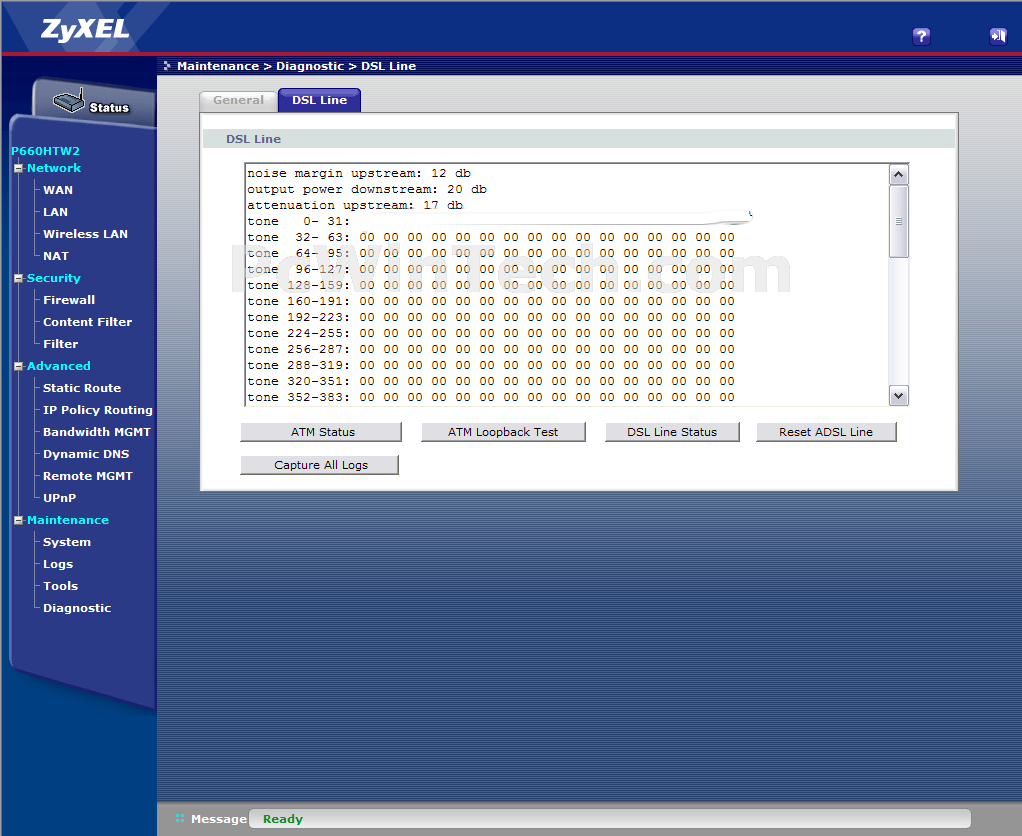Open the WAN settings page
Screen dimensions: 1022x836
coord(58,190)
